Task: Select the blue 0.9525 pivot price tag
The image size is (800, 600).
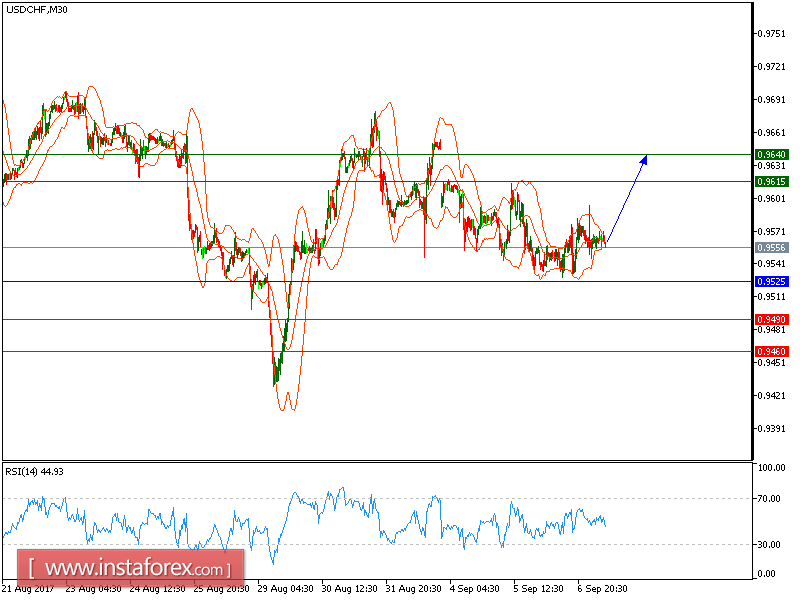Action: click(x=770, y=282)
